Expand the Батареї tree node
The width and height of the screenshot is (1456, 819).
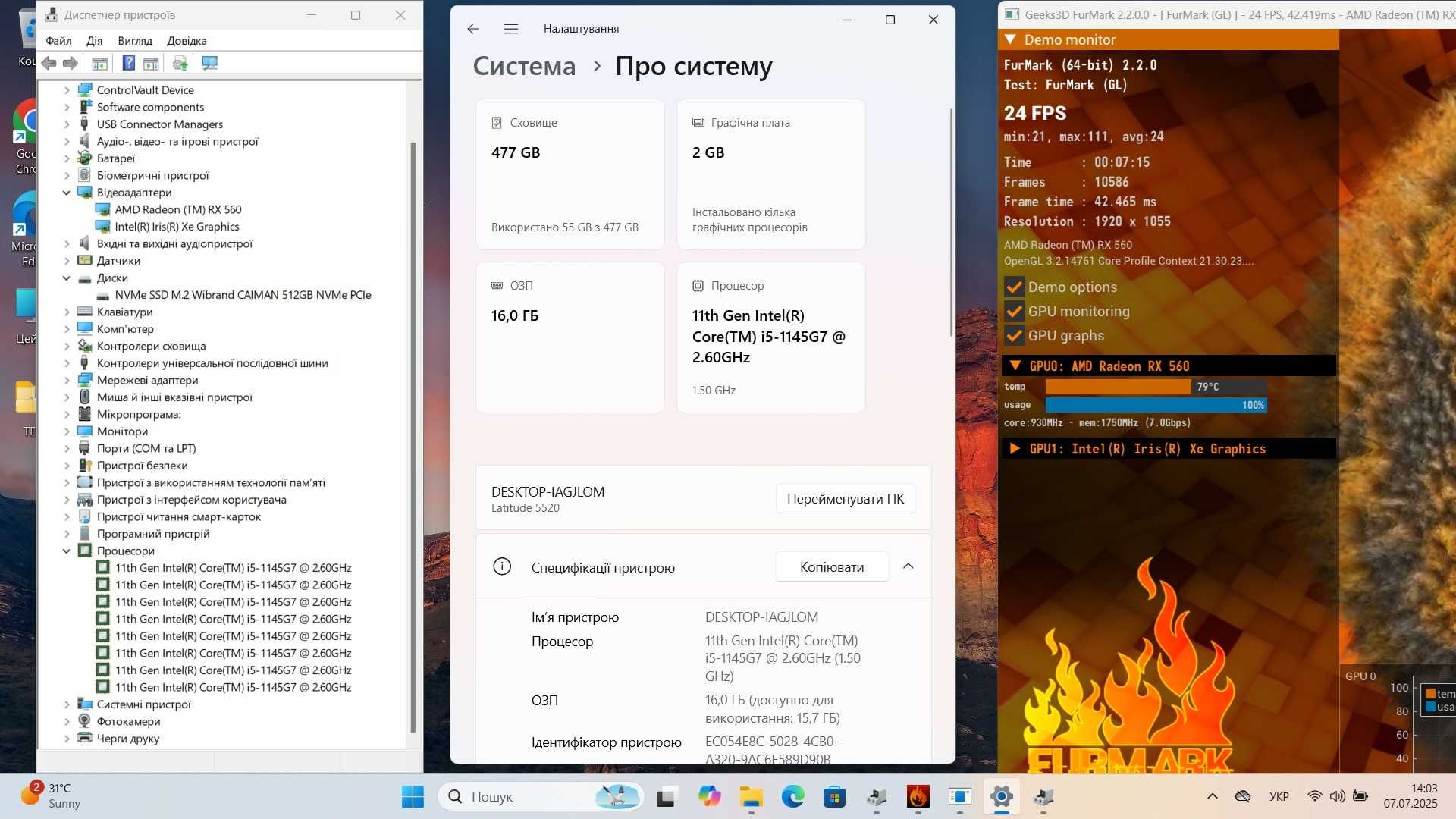[x=67, y=158]
